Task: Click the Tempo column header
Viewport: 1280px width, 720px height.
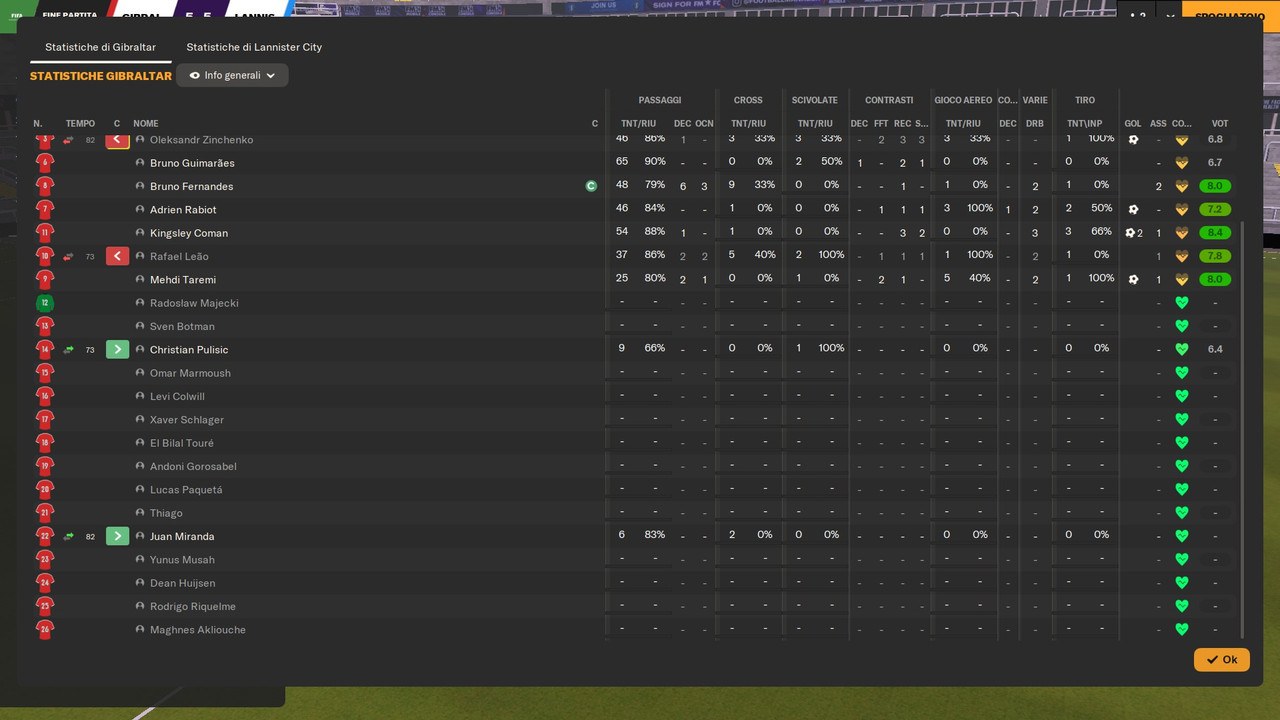Action: [80, 124]
